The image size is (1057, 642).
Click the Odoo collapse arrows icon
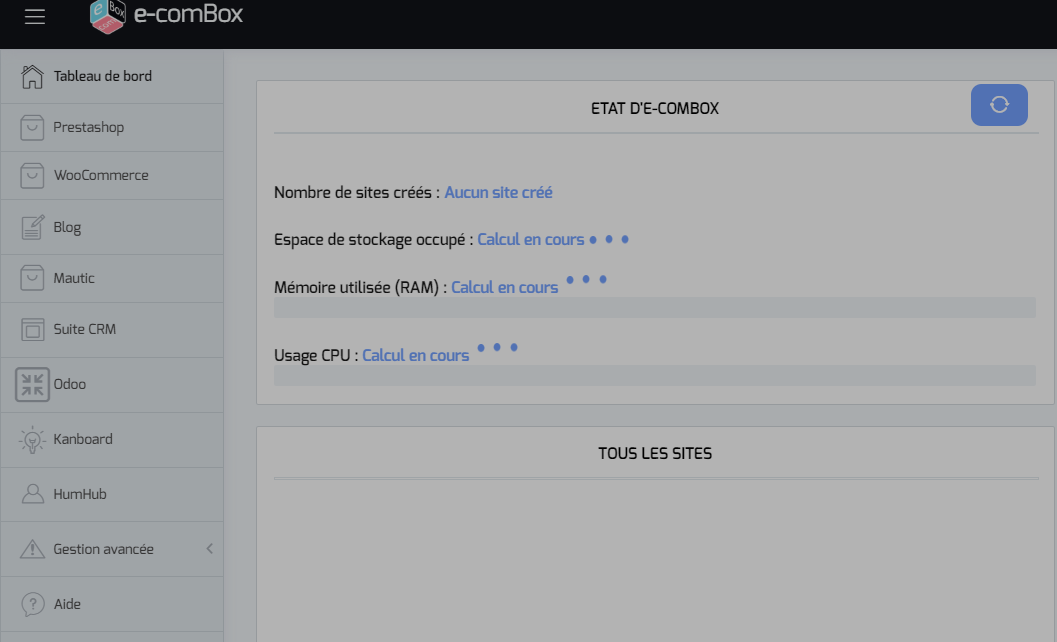coord(33,385)
